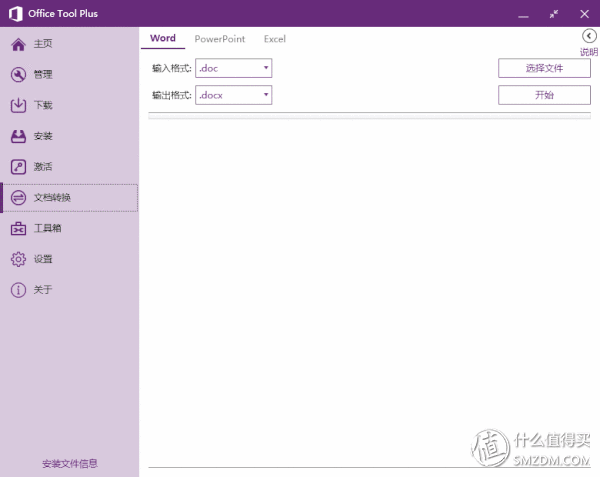The height and width of the screenshot is (477, 600).
Task: Click the document conversion arrows icon
Action: click(x=18, y=198)
